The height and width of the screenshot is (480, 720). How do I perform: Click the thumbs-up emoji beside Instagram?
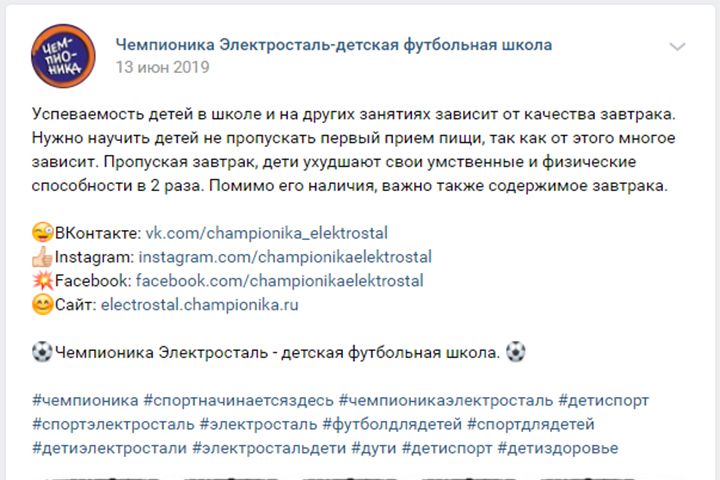point(42,257)
